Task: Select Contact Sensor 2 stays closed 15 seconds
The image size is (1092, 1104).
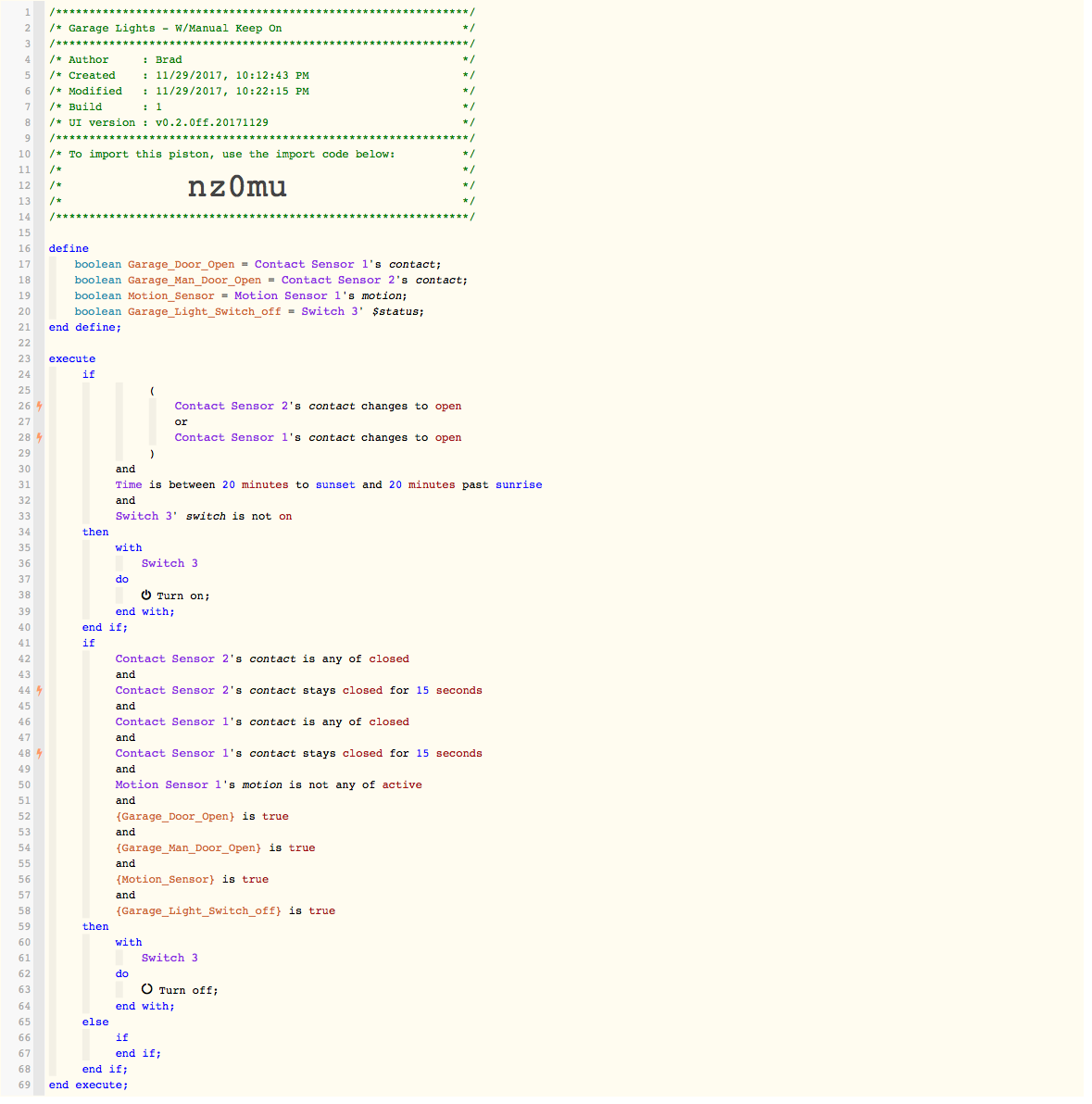Action: 298,691
